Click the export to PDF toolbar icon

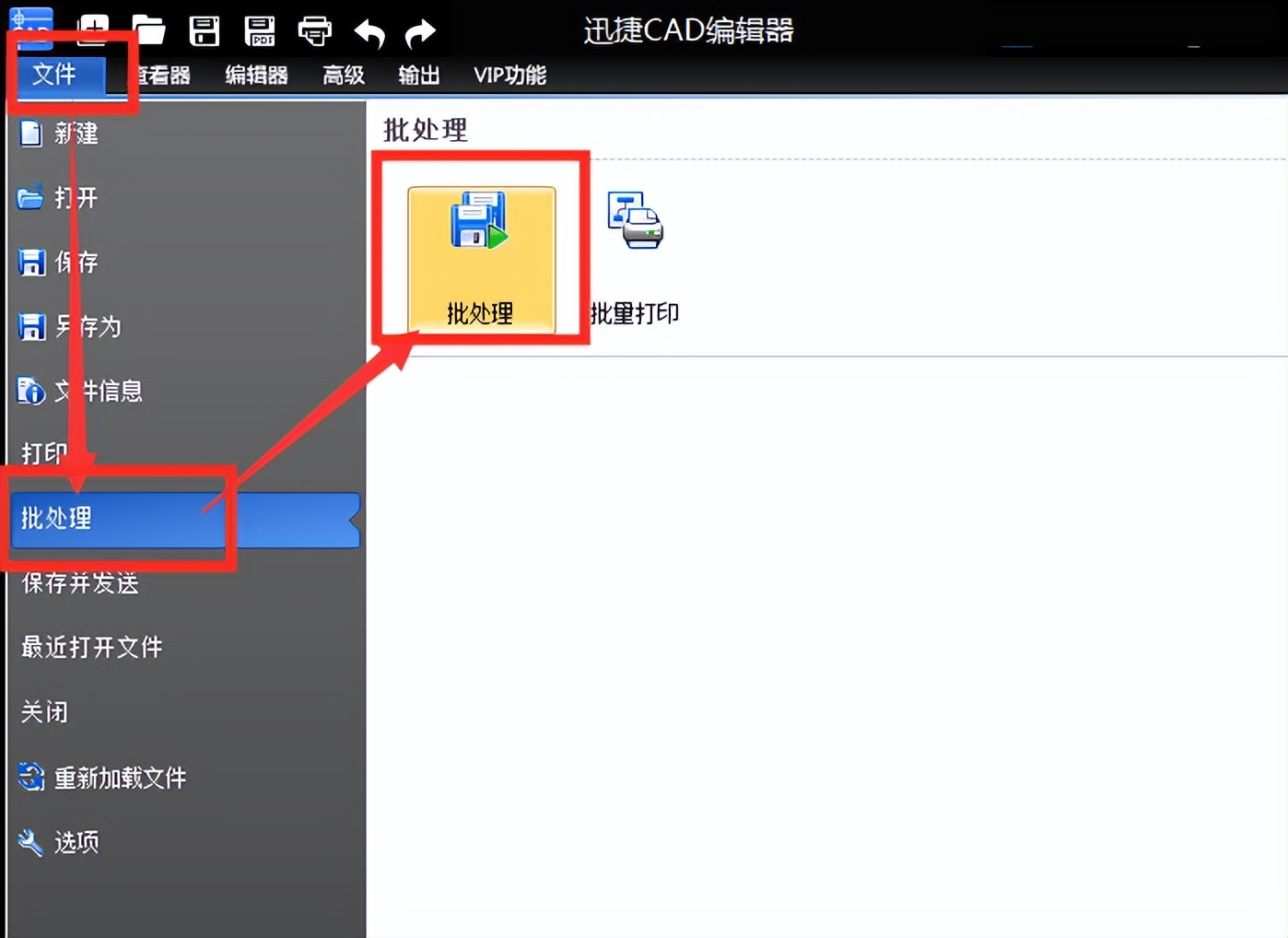point(261,29)
